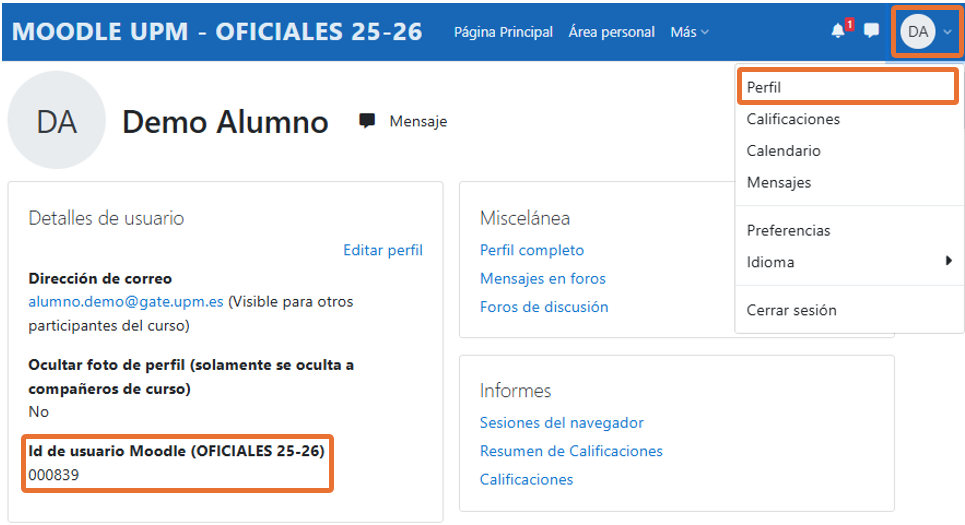This screenshot has height=525, width=965.
Task: Open Resumen de Calificaciones report
Action: click(571, 451)
